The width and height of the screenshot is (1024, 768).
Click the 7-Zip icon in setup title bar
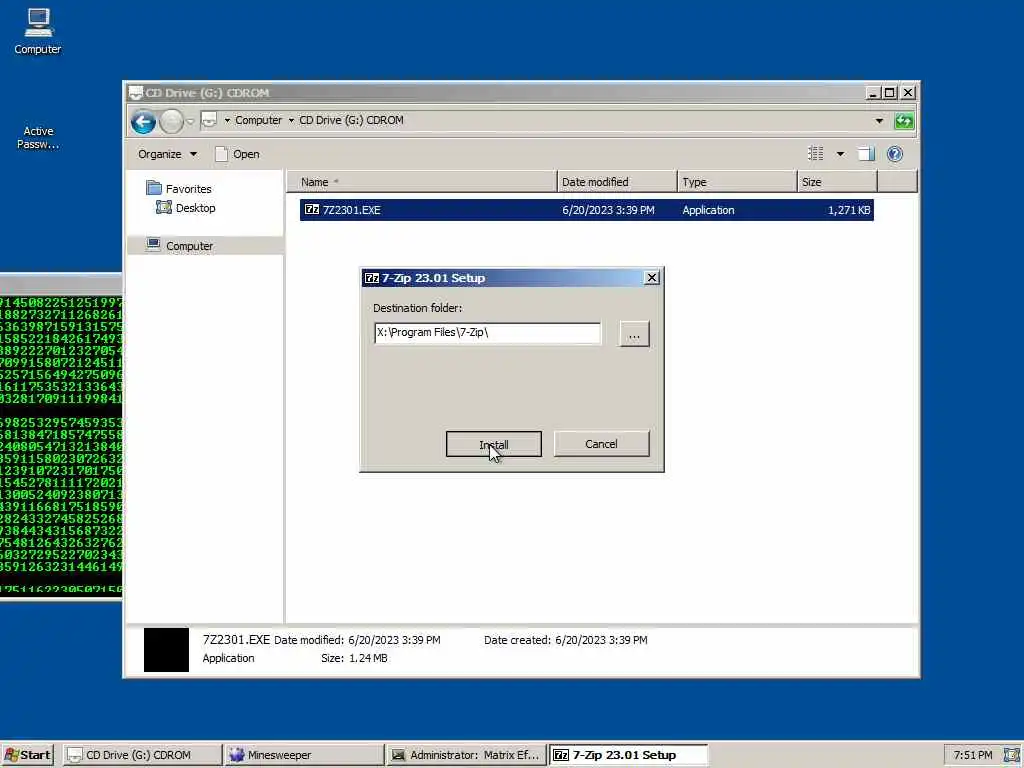372,278
